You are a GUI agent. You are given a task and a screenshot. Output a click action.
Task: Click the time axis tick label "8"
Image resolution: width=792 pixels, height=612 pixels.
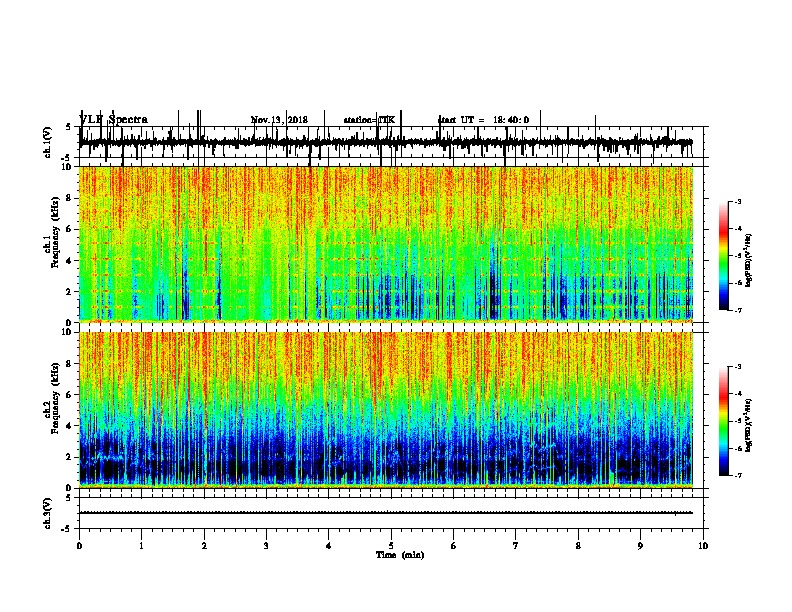tap(578, 546)
